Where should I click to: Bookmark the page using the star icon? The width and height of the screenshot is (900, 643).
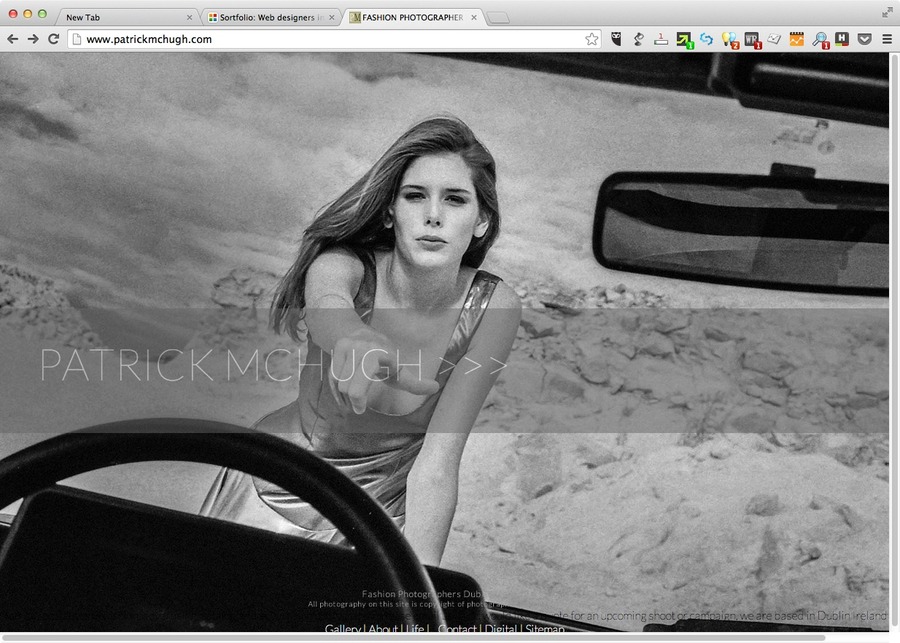(x=592, y=38)
